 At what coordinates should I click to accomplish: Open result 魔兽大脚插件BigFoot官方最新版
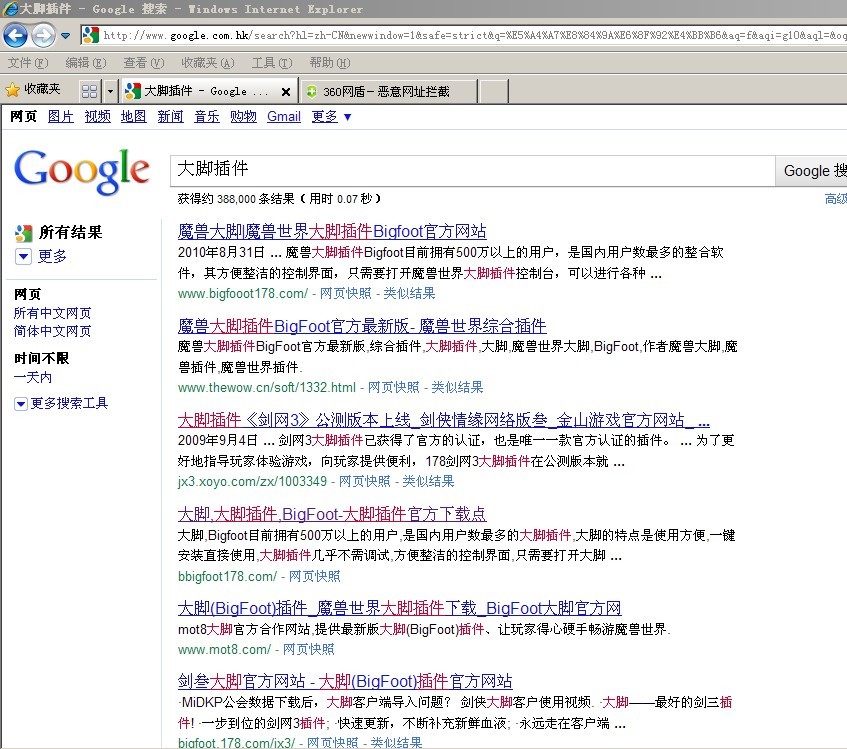(361, 326)
